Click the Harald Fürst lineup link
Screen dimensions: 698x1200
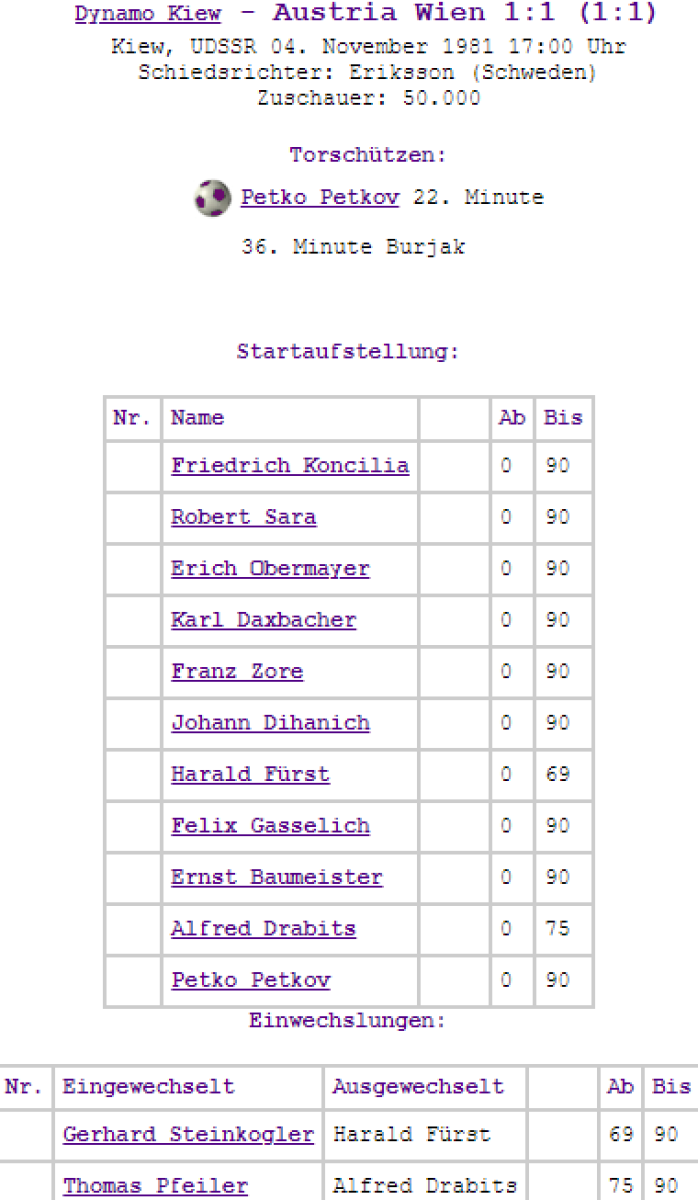click(250, 775)
